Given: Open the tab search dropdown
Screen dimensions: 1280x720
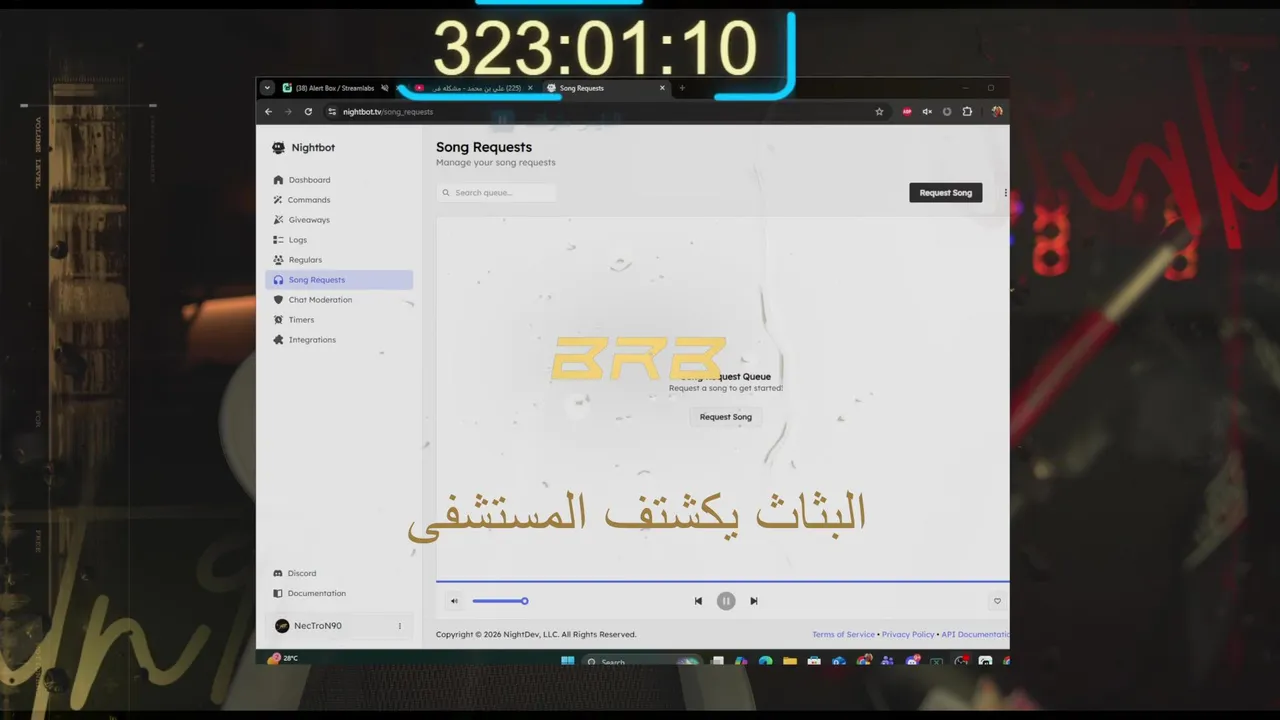Looking at the screenshot, I should point(267,88).
